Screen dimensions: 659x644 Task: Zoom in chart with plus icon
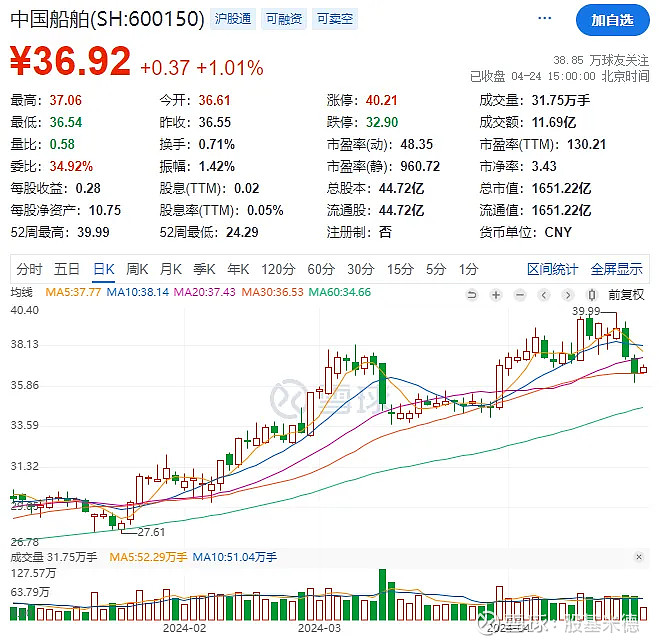pos(496,295)
